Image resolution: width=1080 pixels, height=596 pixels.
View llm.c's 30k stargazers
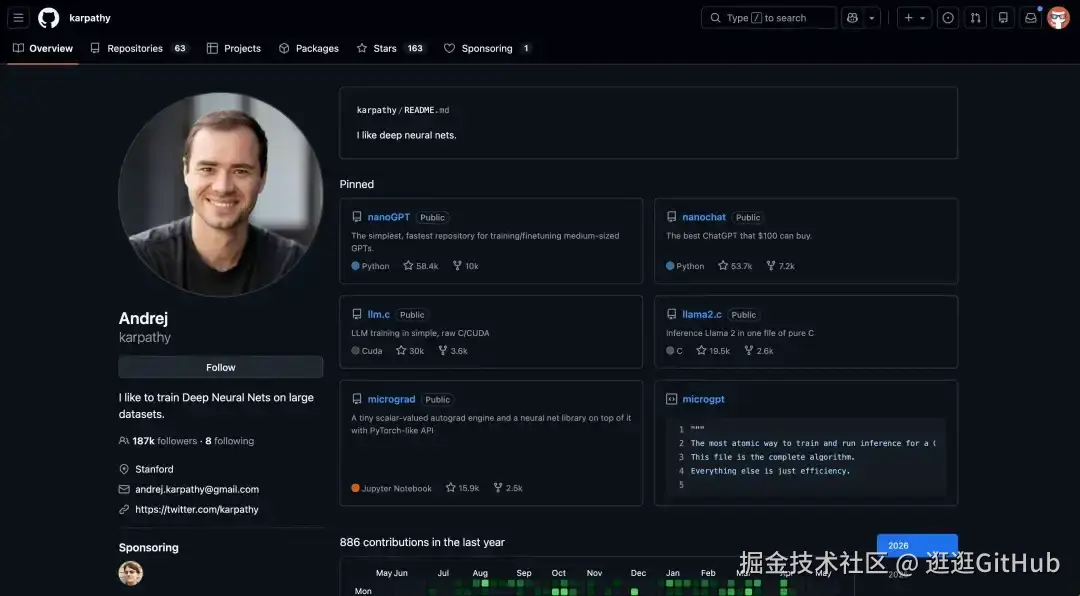[410, 351]
